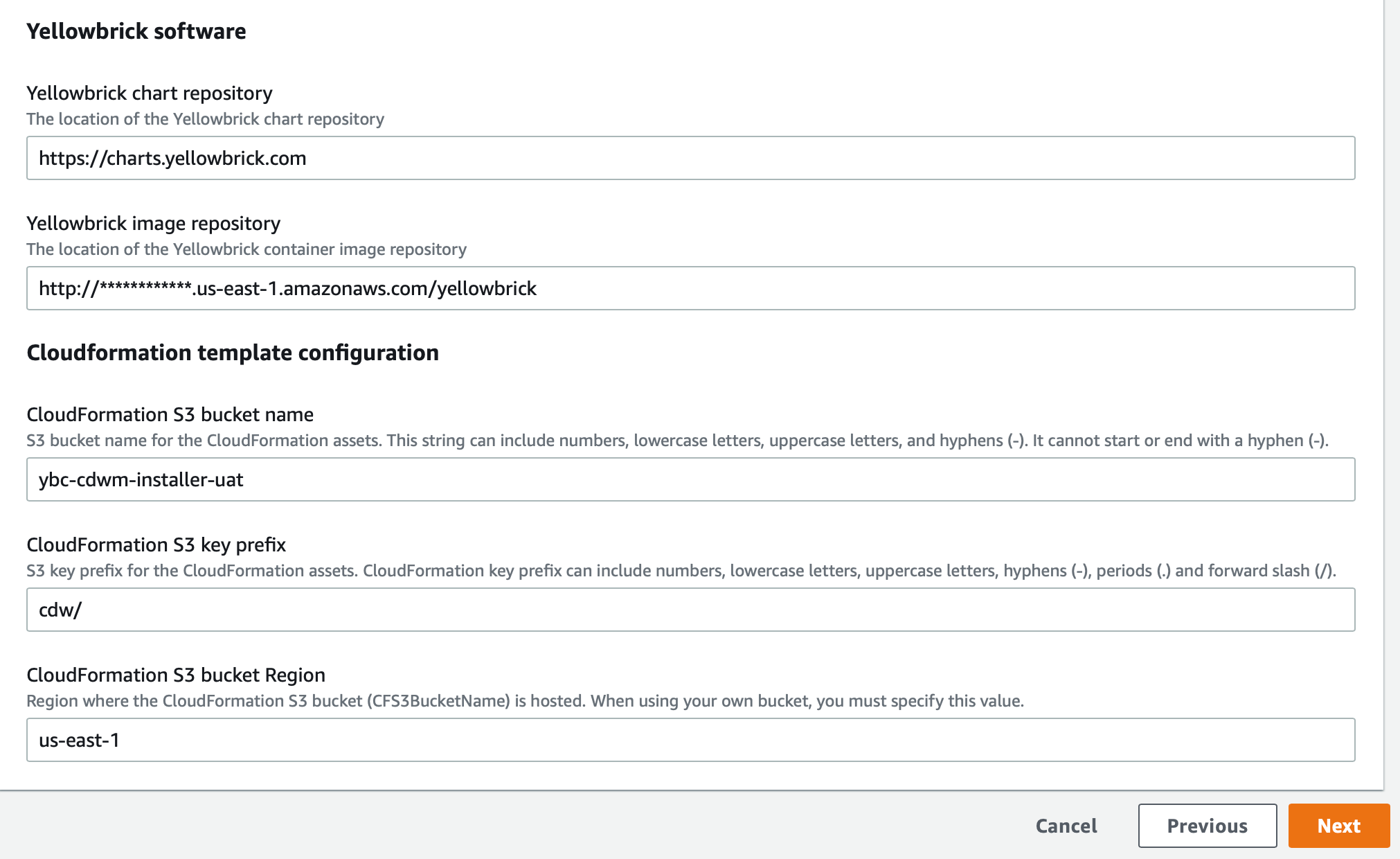Edit the Yellowbrick chart repository field
Screen dimensions: 1400x859
coord(690,158)
